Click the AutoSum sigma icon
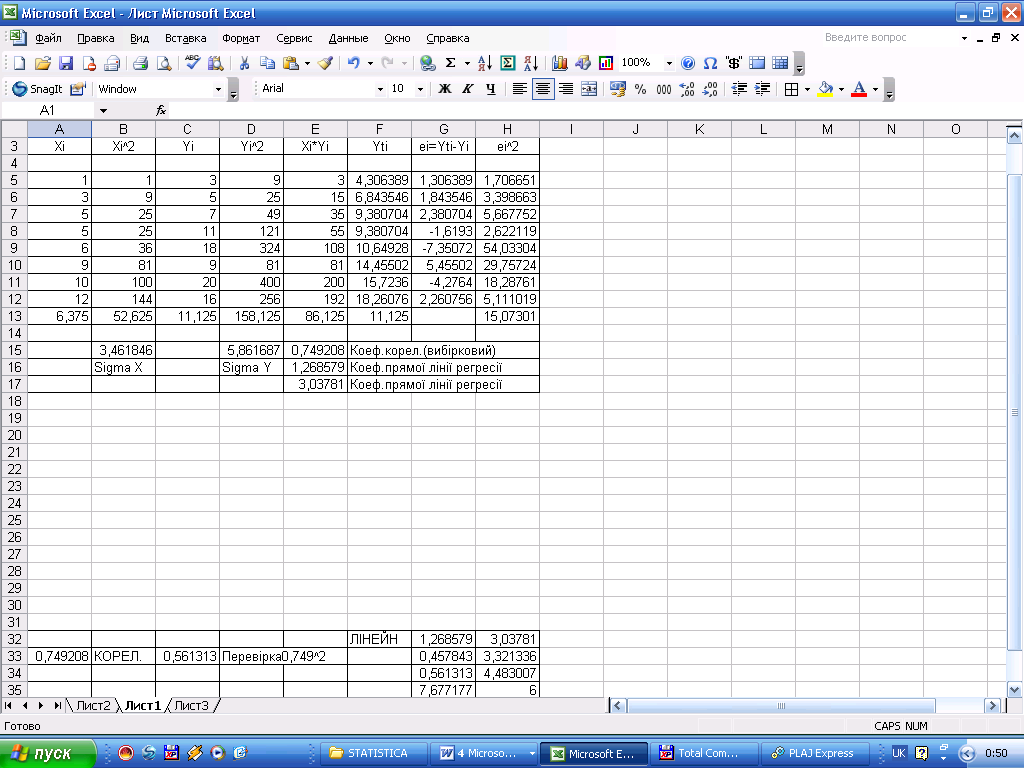The height and width of the screenshot is (768, 1024). [x=450, y=63]
